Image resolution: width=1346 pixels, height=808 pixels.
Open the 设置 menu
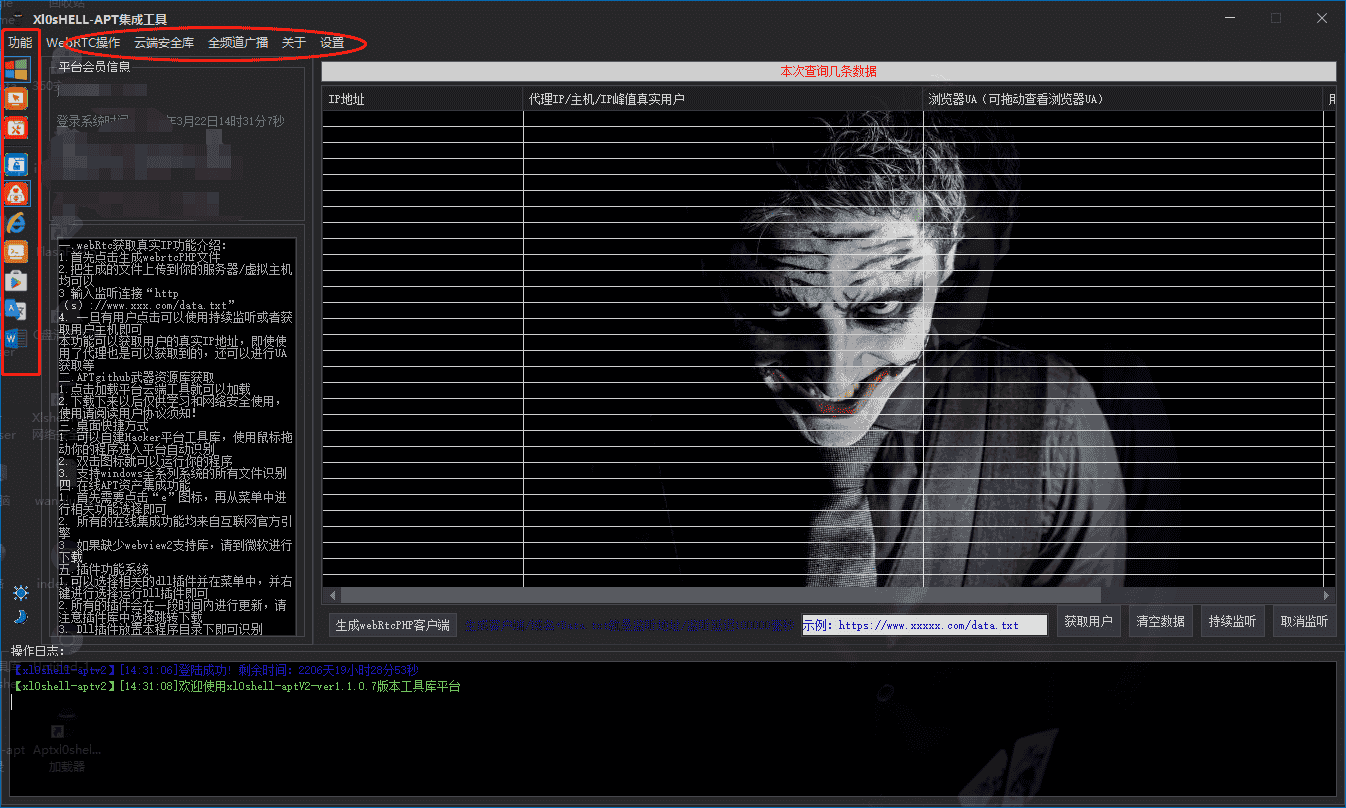332,44
